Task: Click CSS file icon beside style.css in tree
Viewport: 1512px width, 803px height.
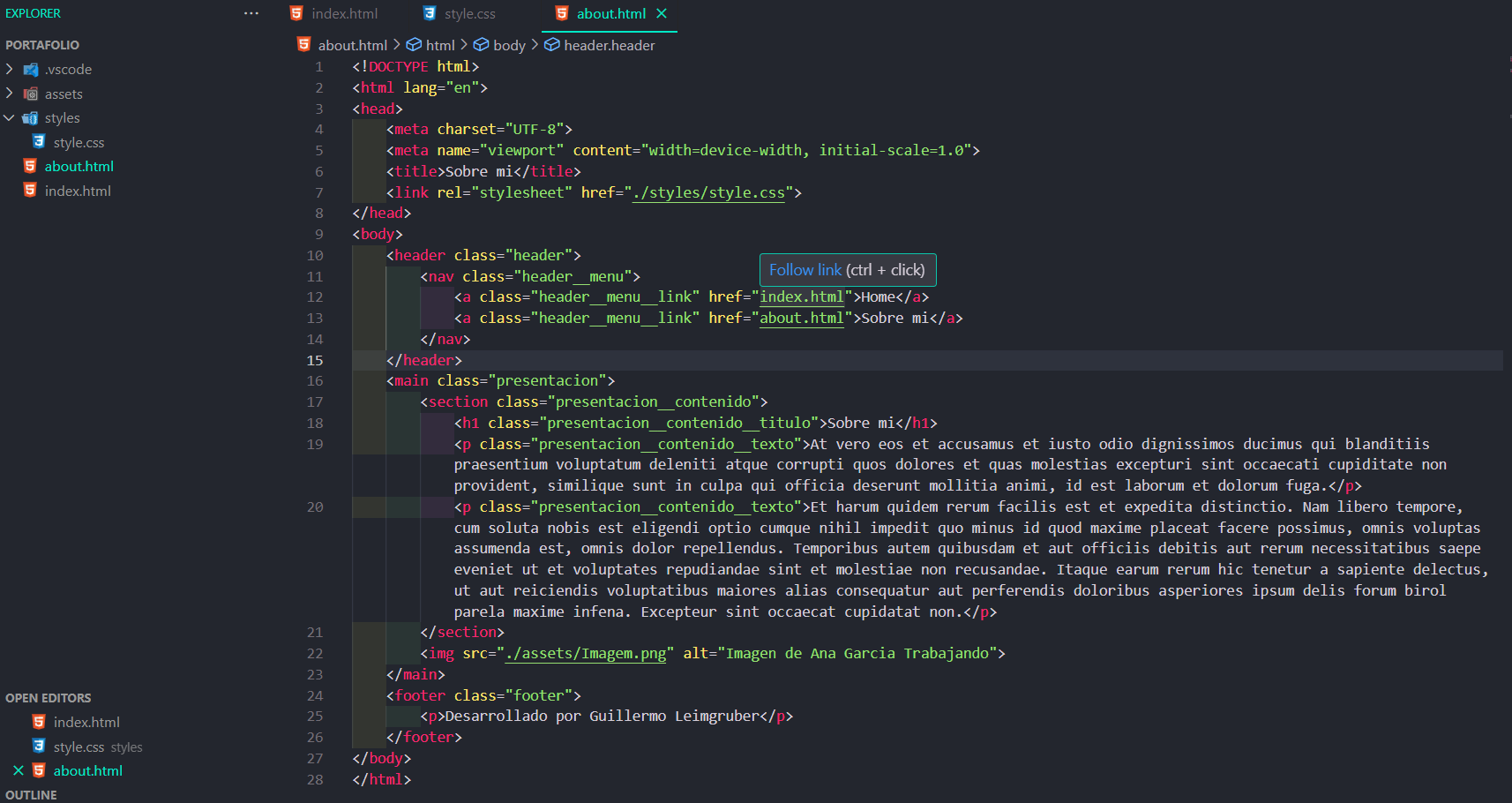Action: point(39,141)
